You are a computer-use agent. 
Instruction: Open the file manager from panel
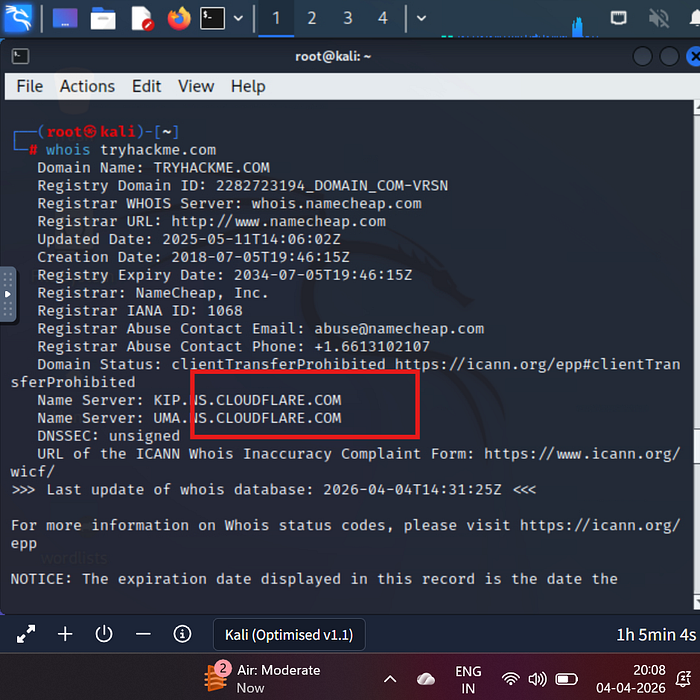click(103, 18)
